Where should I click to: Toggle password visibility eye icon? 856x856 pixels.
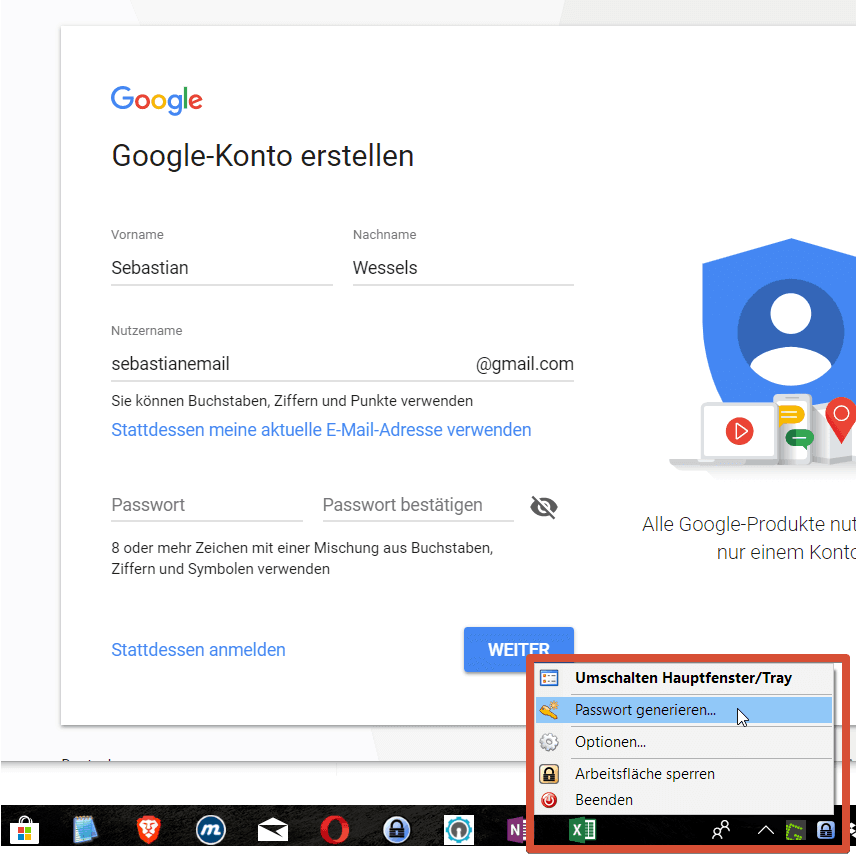543,507
